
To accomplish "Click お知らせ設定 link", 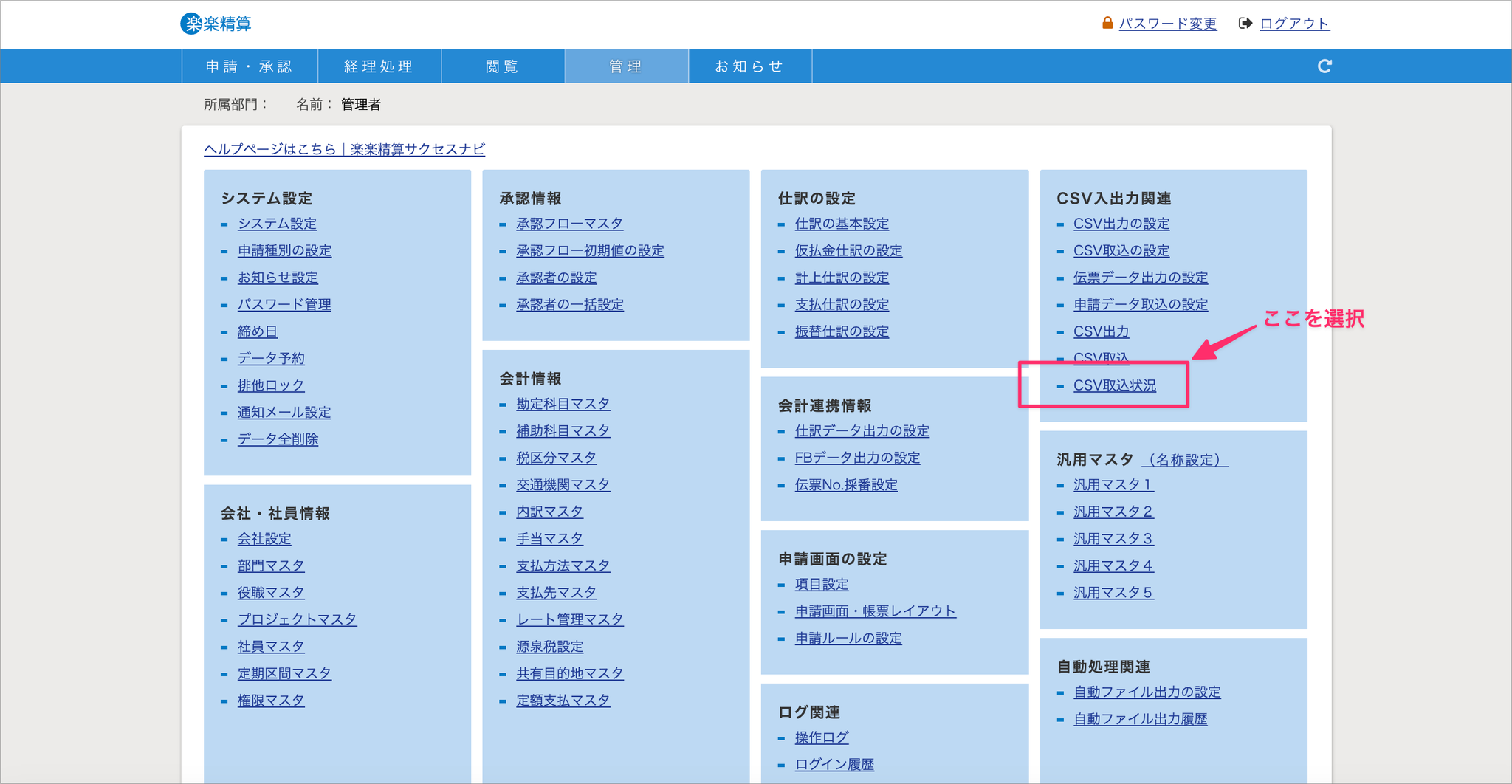I will click(278, 278).
